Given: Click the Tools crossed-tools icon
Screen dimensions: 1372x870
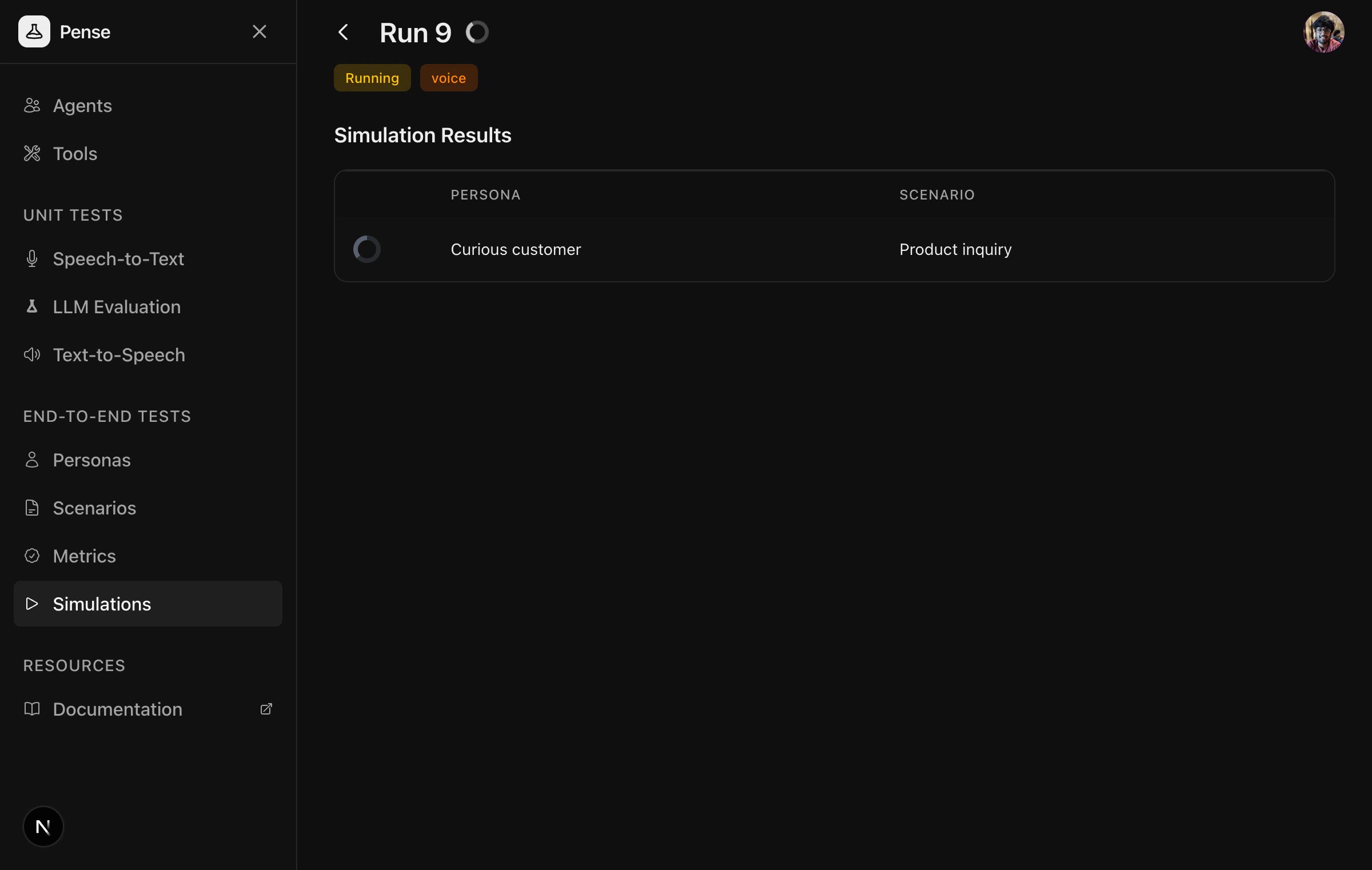Looking at the screenshot, I should (32, 153).
